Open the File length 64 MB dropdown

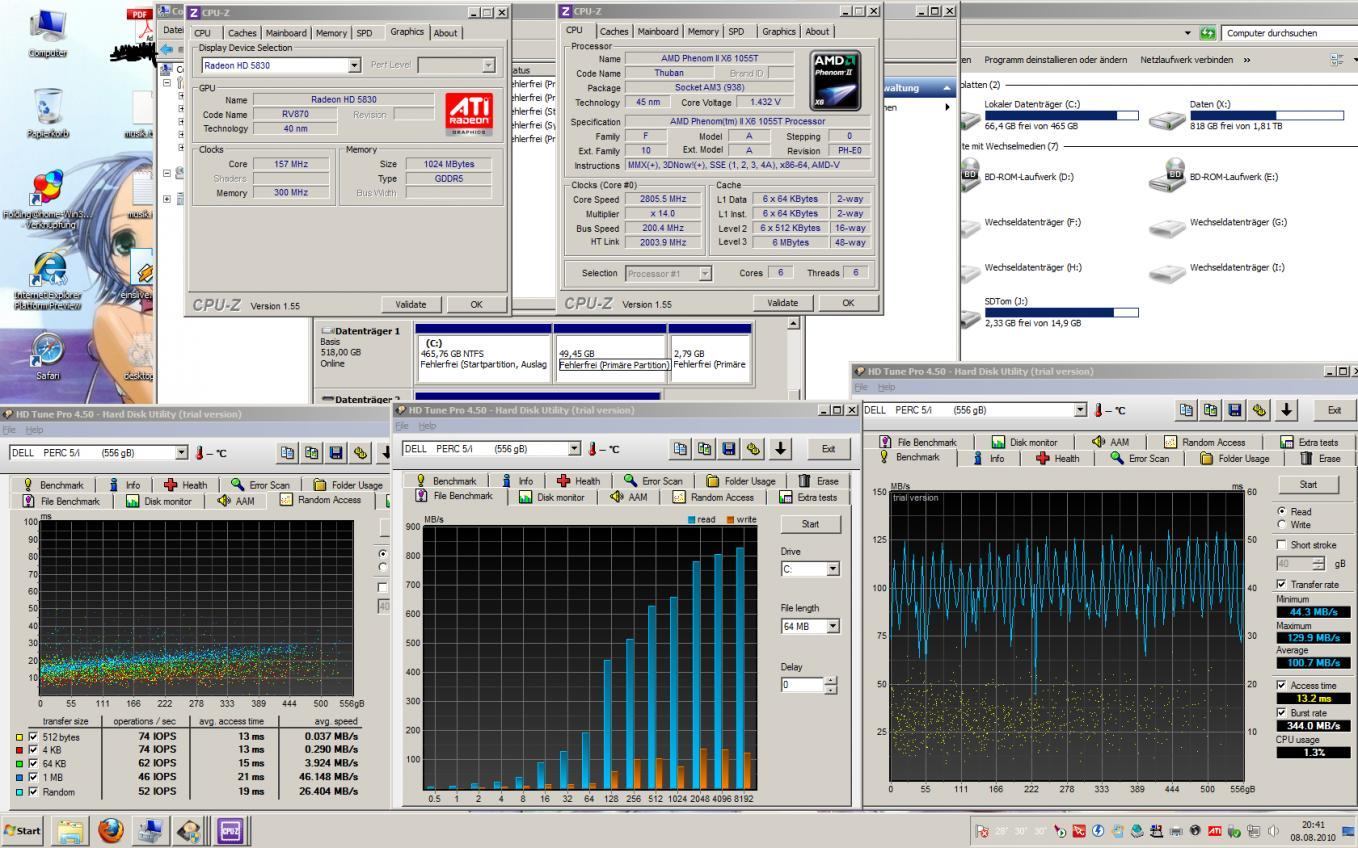[833, 626]
